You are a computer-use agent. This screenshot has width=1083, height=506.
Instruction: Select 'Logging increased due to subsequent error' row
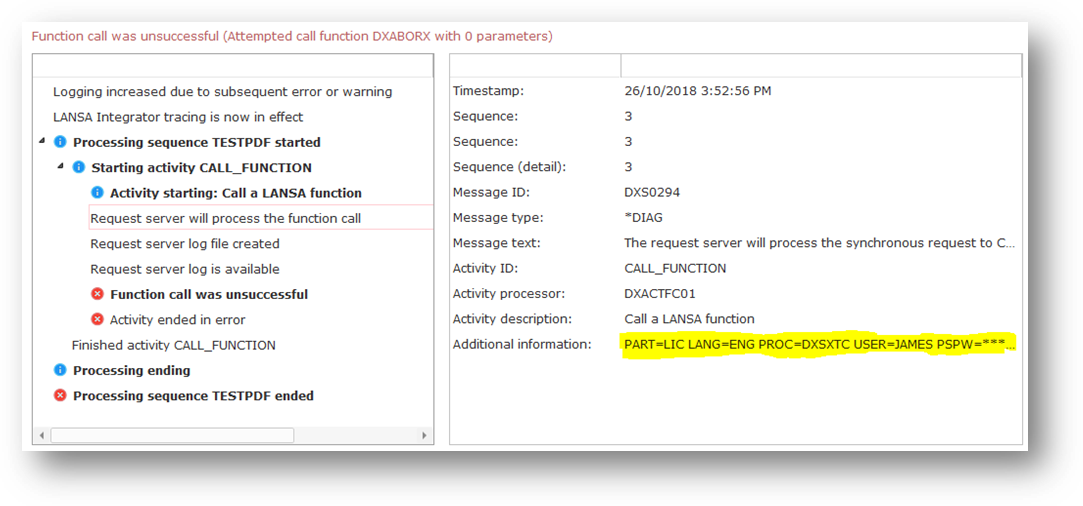[x=222, y=92]
